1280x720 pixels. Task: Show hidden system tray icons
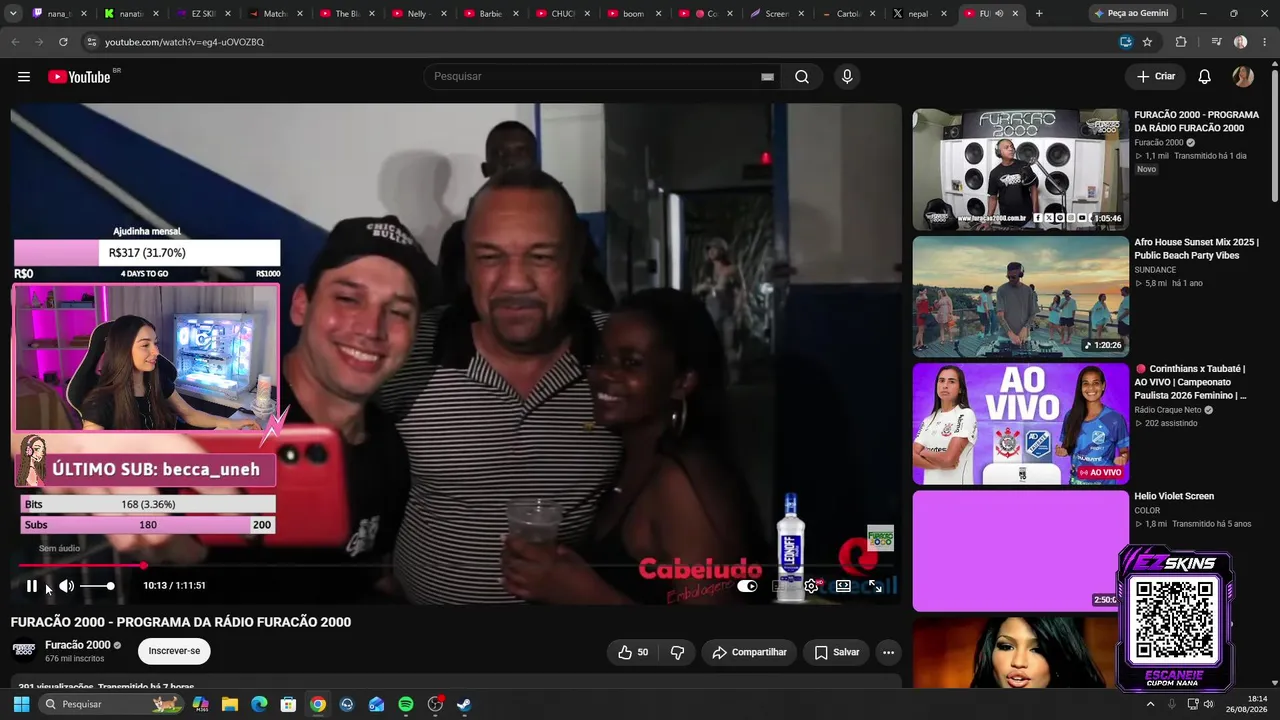[1150, 704]
